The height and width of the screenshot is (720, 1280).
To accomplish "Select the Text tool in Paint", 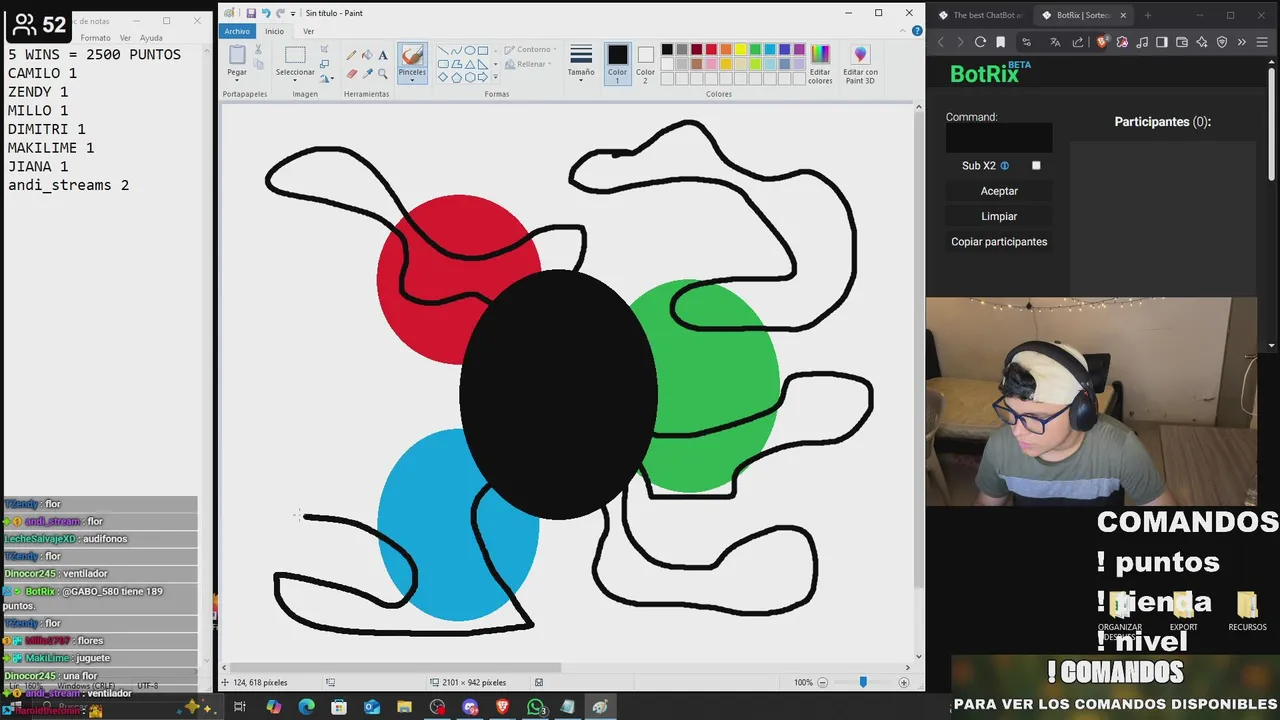I will (x=383, y=55).
